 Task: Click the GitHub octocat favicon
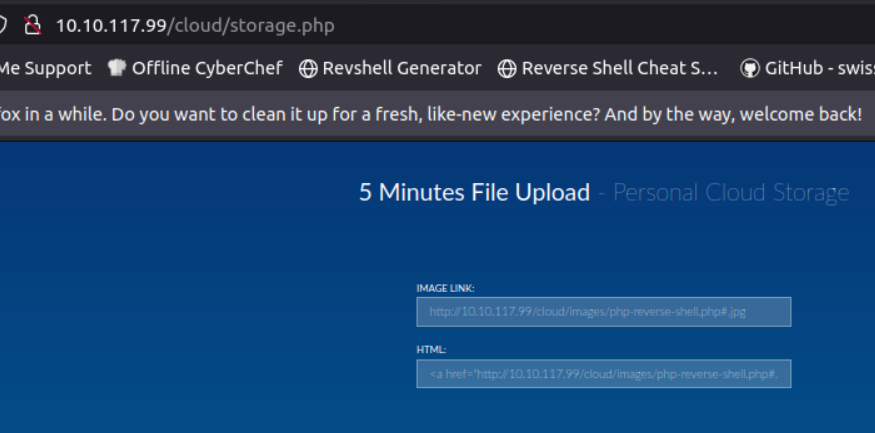click(x=750, y=68)
